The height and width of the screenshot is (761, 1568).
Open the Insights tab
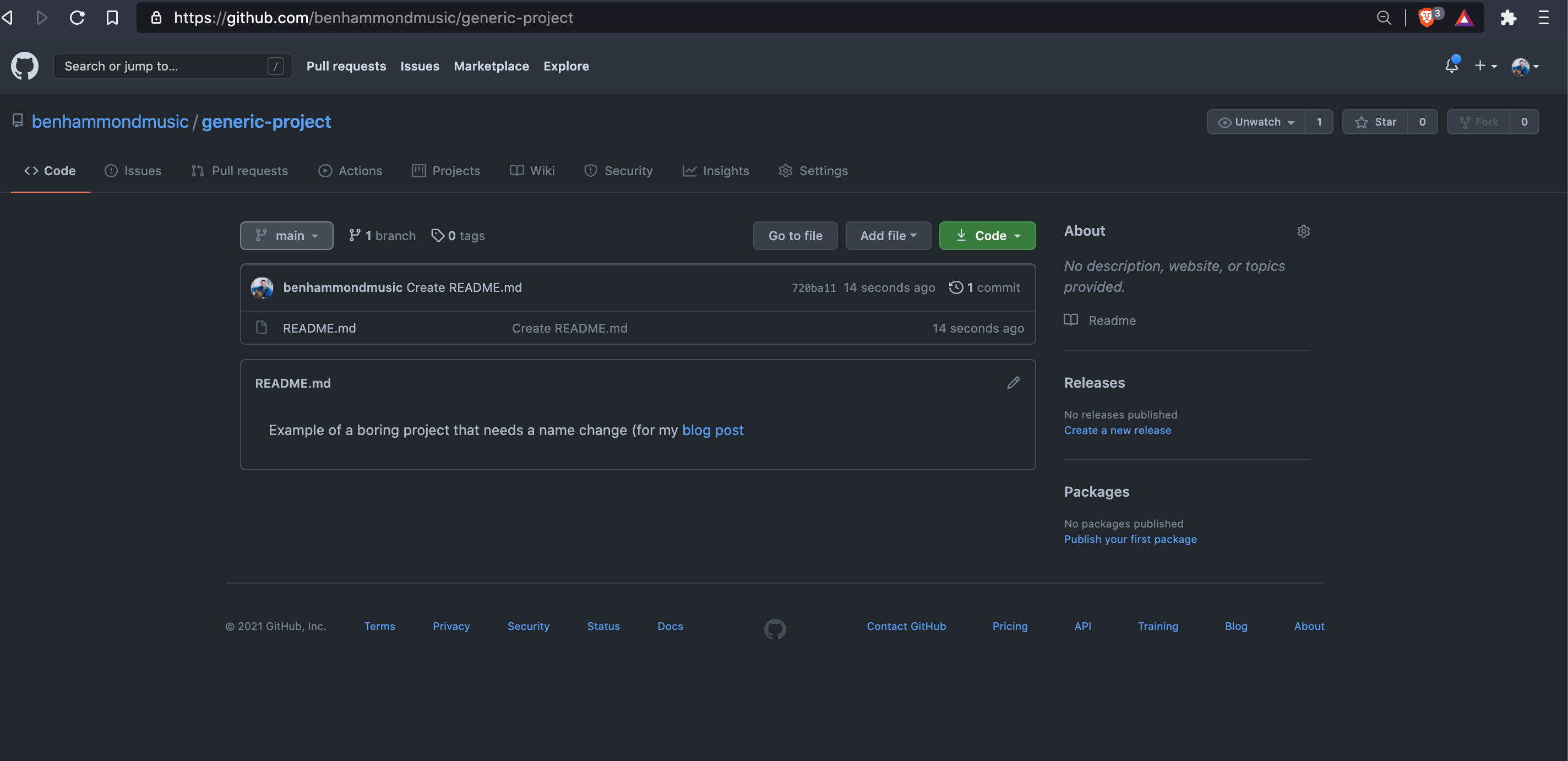[x=716, y=171]
